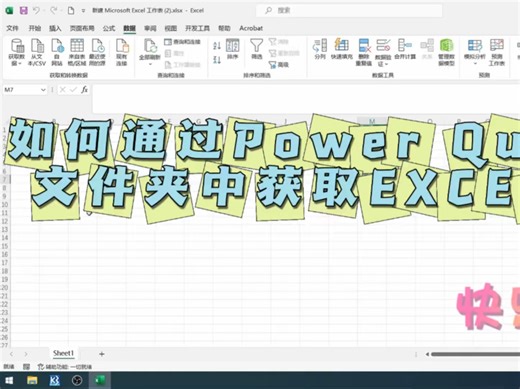Go to previous sheet with left arrow
Image resolution: width=520 pixels, height=389 pixels.
click(x=12, y=354)
